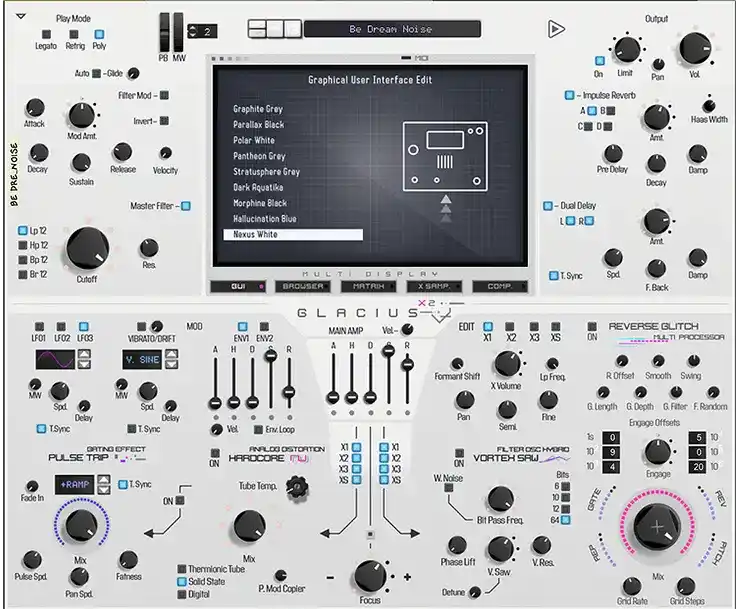The image size is (740, 609).
Task: Open the BROWSER display tab
Action: pyautogui.click(x=303, y=286)
